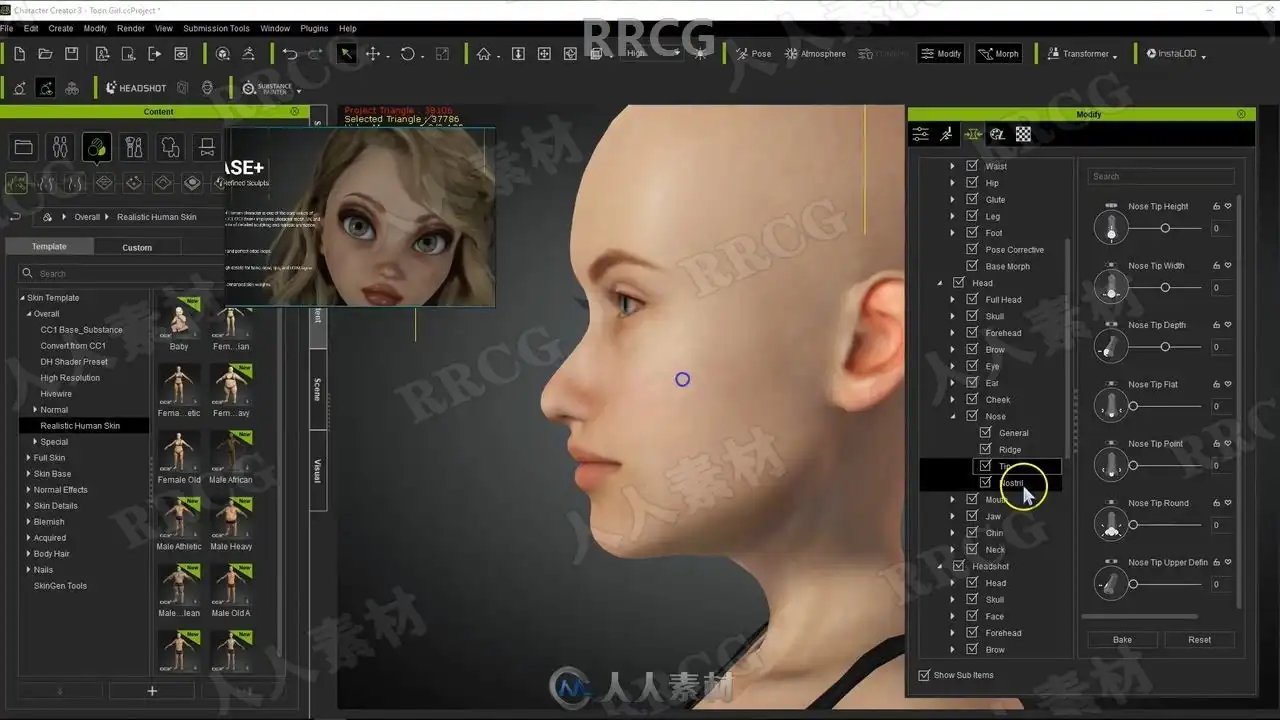This screenshot has height=720, width=1280.
Task: Click the InstaLOD toolbar button
Action: tap(1176, 54)
